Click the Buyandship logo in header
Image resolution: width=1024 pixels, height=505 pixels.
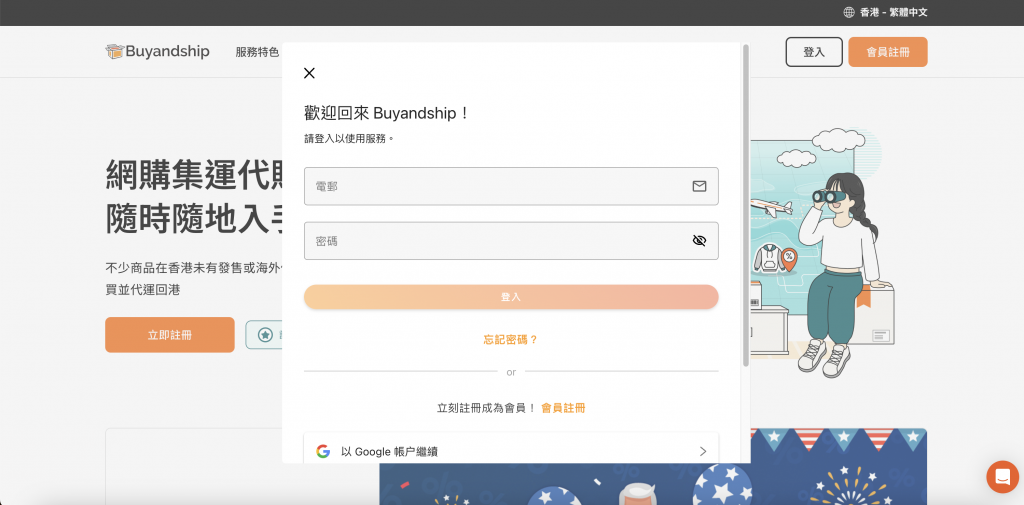click(157, 52)
